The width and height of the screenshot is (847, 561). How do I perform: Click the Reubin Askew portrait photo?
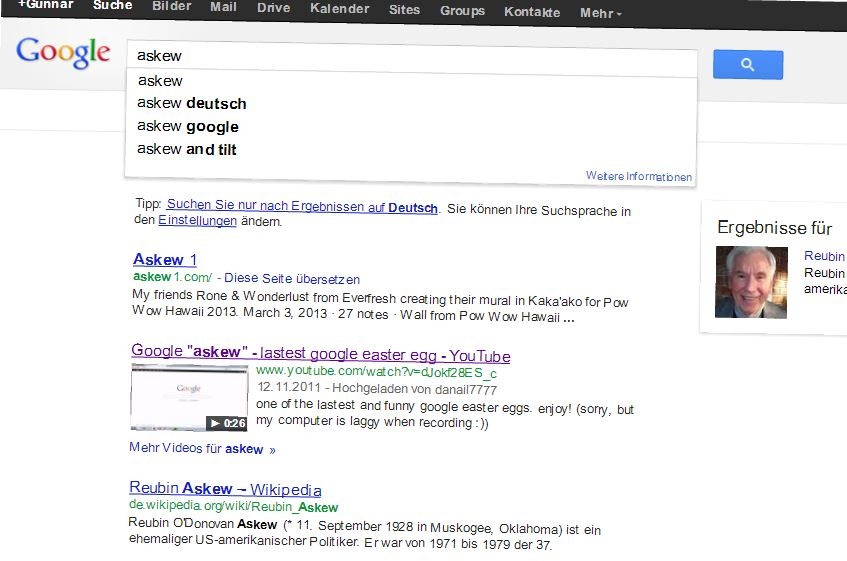[751, 282]
